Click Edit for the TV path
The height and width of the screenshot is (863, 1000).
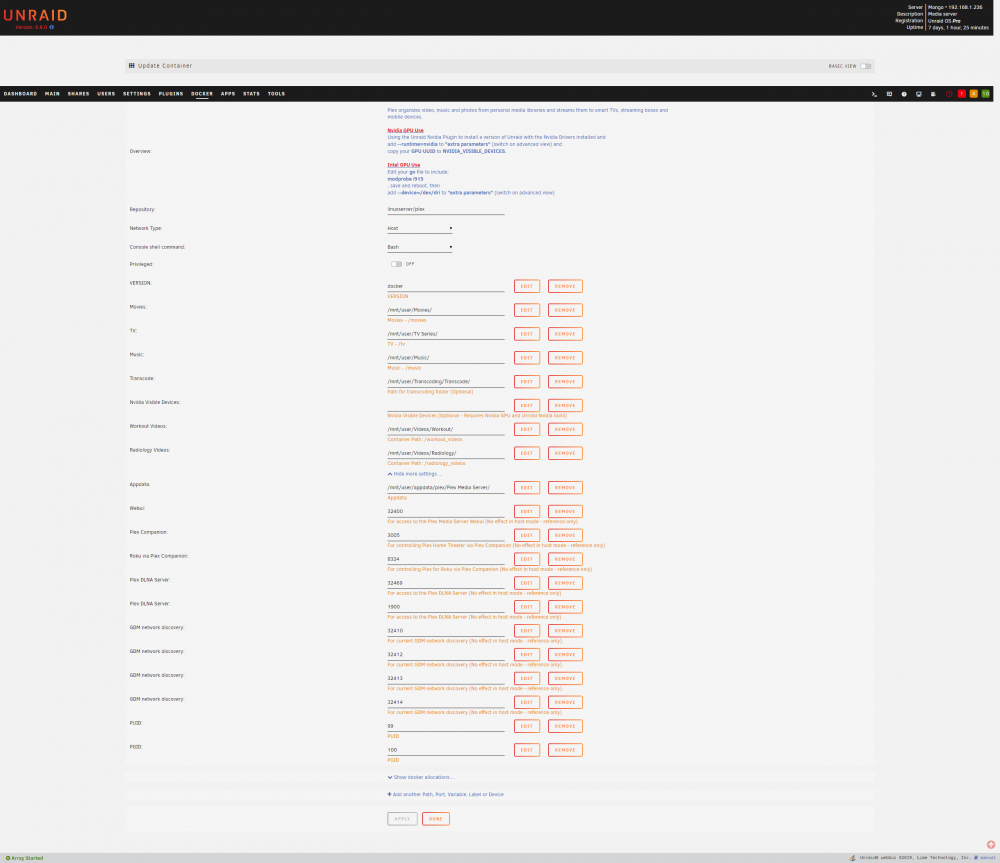pos(527,334)
